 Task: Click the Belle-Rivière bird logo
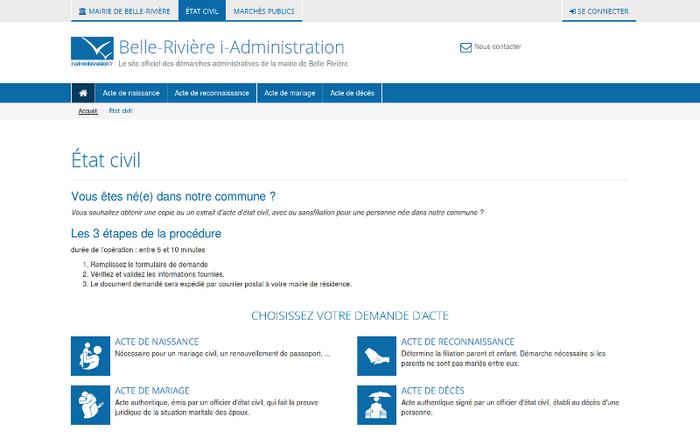[92, 49]
